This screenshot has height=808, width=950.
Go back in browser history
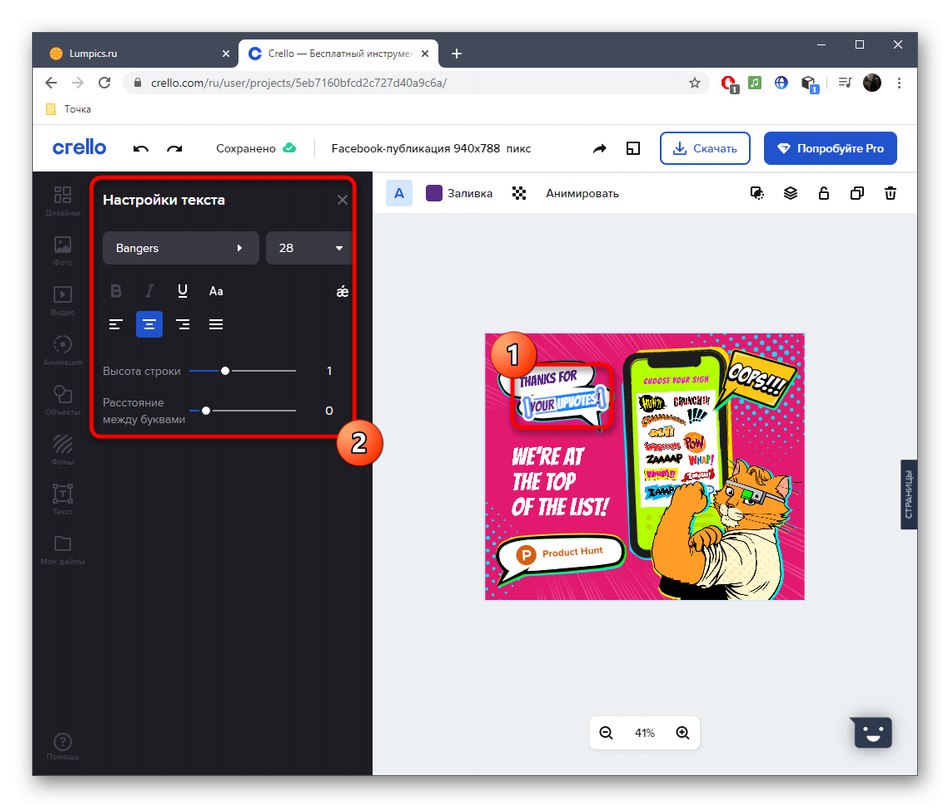(51, 83)
